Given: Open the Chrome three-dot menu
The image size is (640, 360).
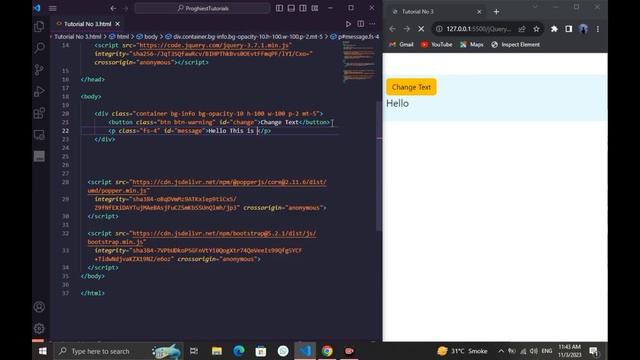Looking at the screenshot, I should (598, 29).
